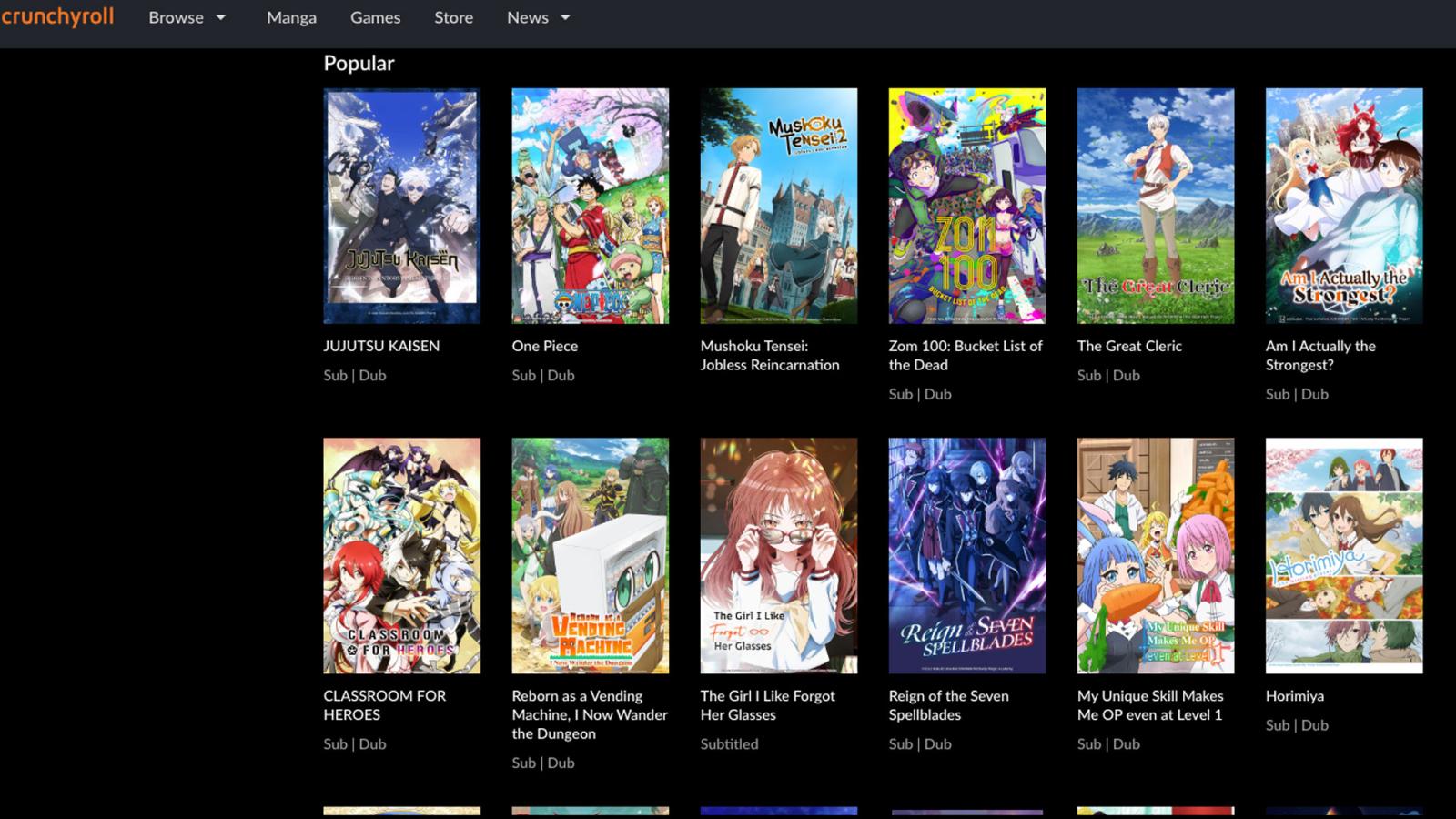The width and height of the screenshot is (1456, 819).
Task: Select Reign of the Seven Spellblades poster
Action: [x=966, y=556]
